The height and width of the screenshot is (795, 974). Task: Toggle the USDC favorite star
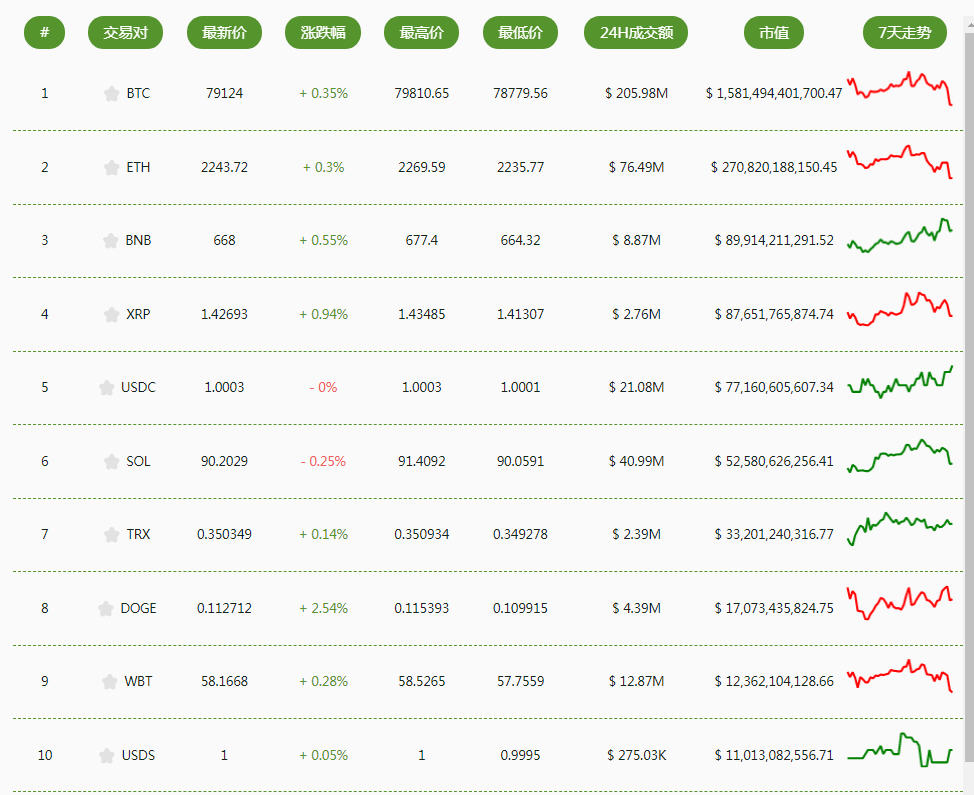106,388
